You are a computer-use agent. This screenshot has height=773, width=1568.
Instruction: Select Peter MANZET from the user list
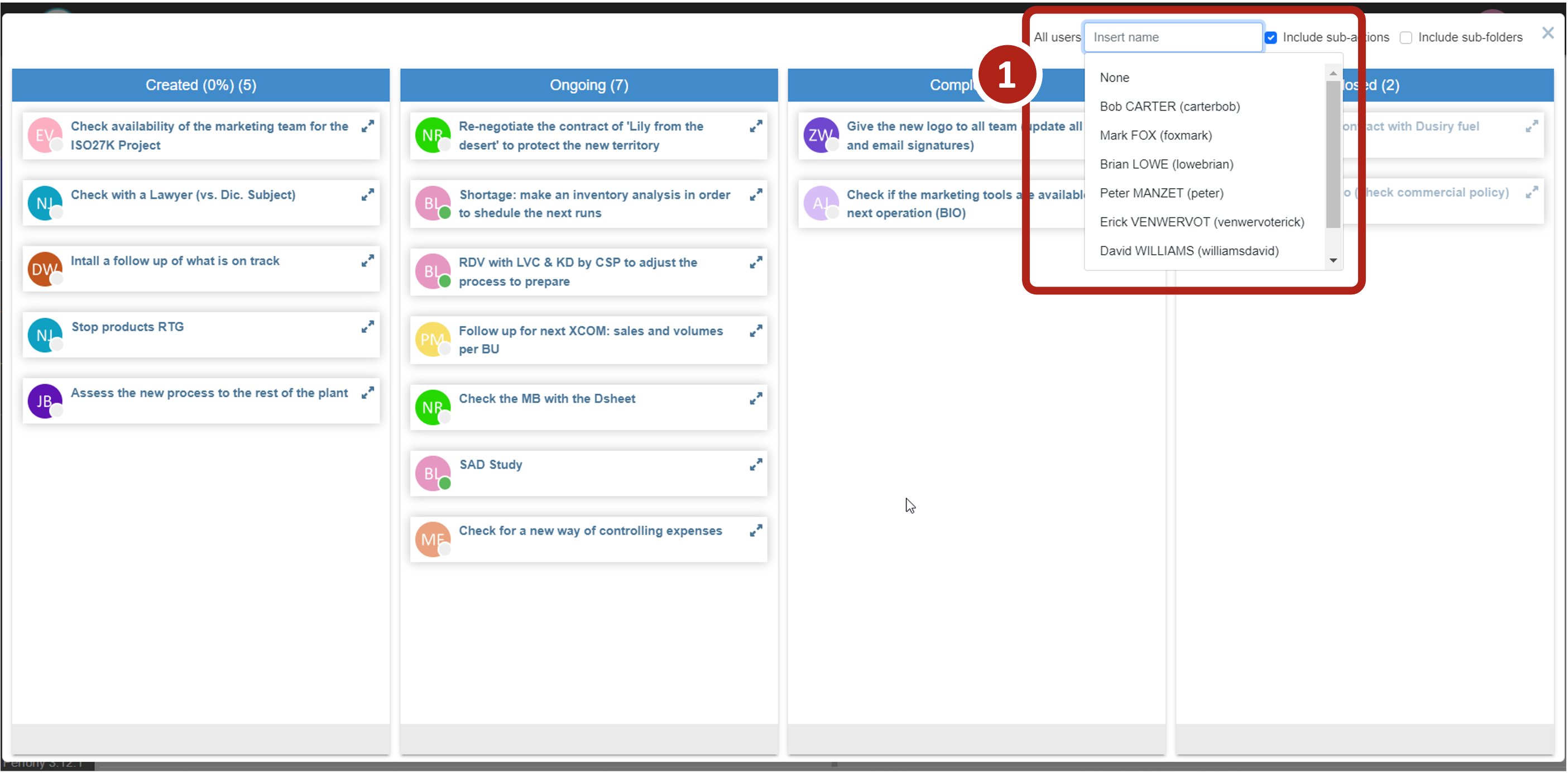pyautogui.click(x=1161, y=193)
